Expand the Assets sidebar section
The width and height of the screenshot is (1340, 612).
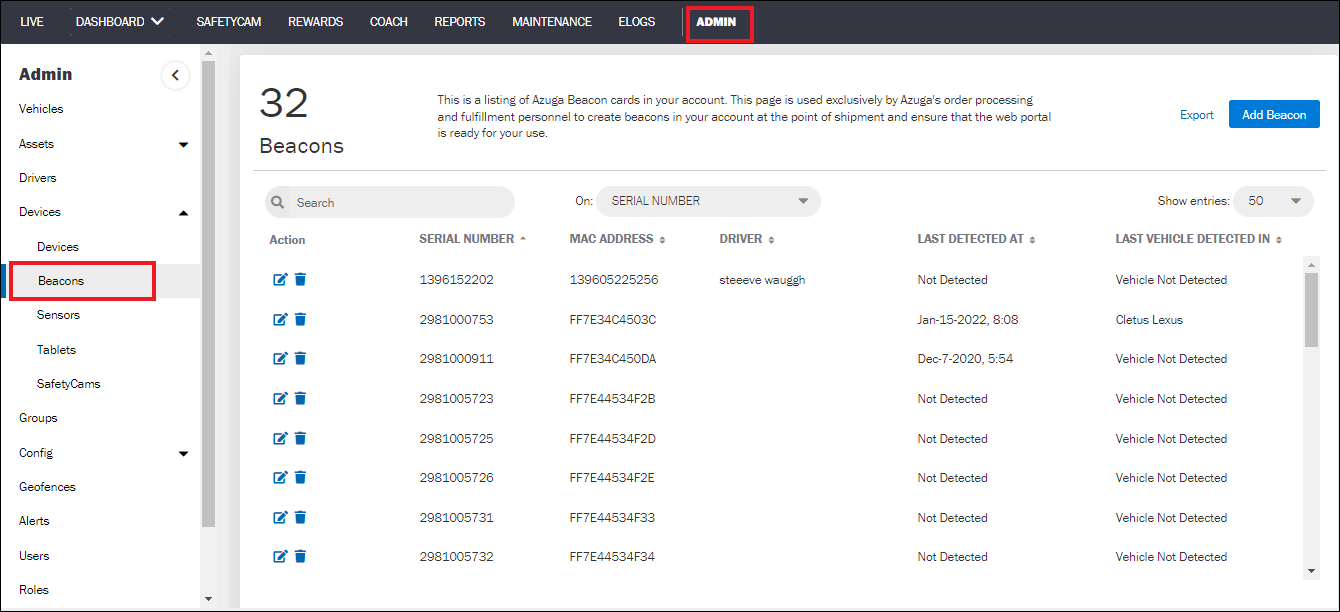(183, 144)
